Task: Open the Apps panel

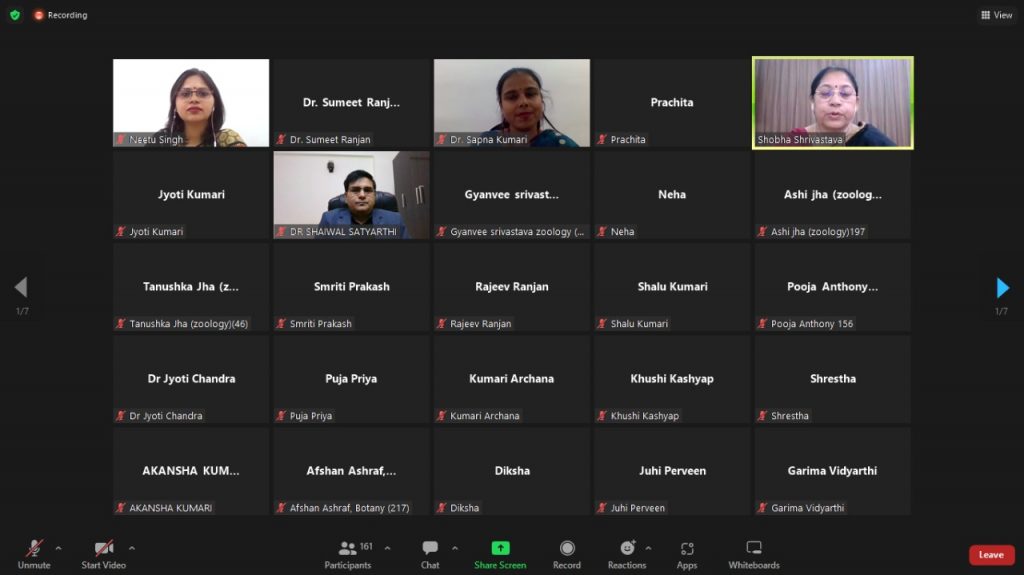Action: [687, 554]
